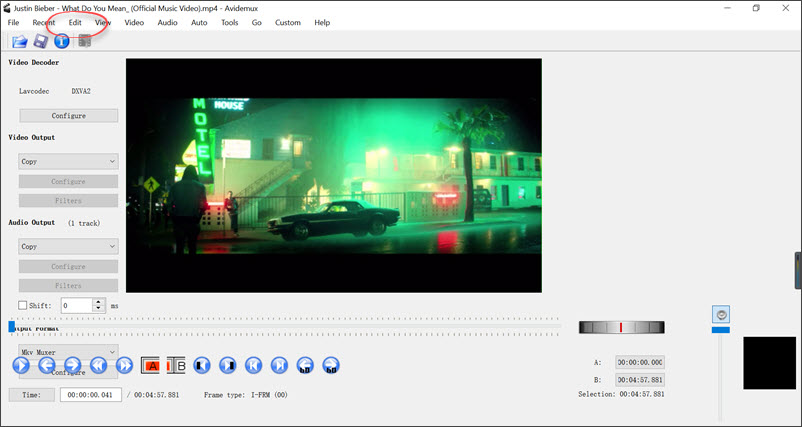This screenshot has width=802, height=427.
Task: Click the grey calculator toolbar icon
Action: 85,41
